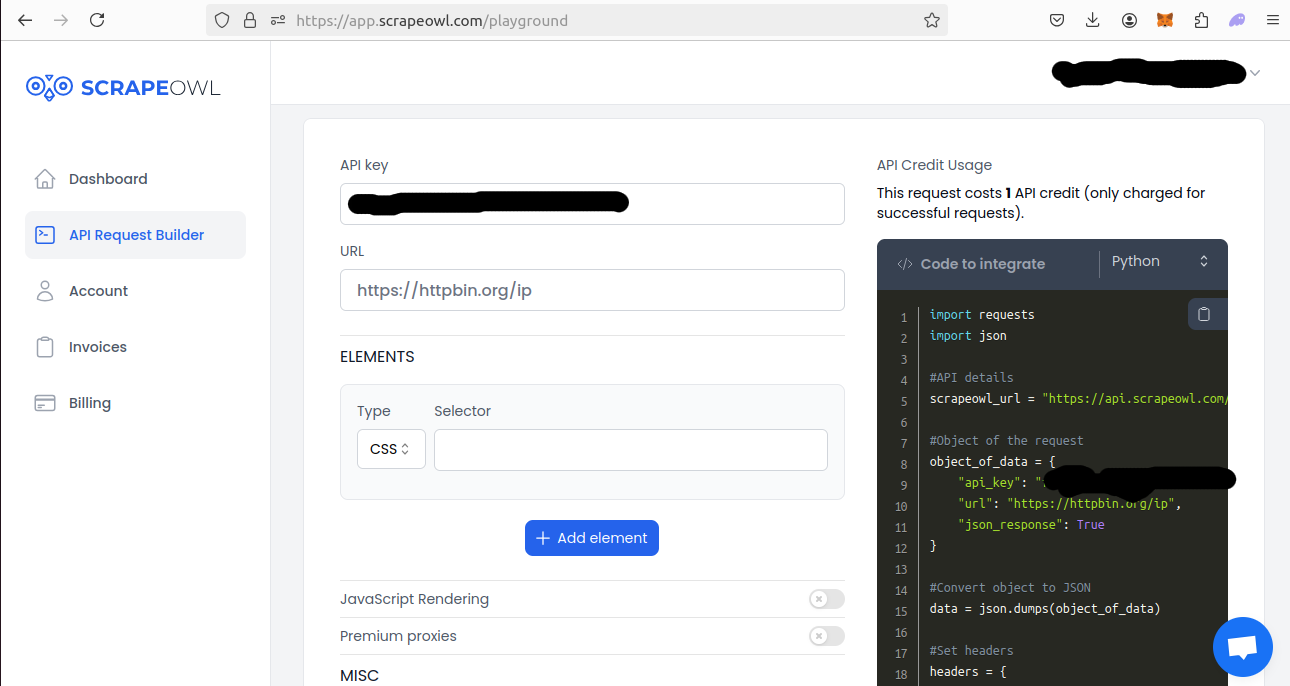
Task: Click the ScrapeOwl logo
Action: point(123,87)
